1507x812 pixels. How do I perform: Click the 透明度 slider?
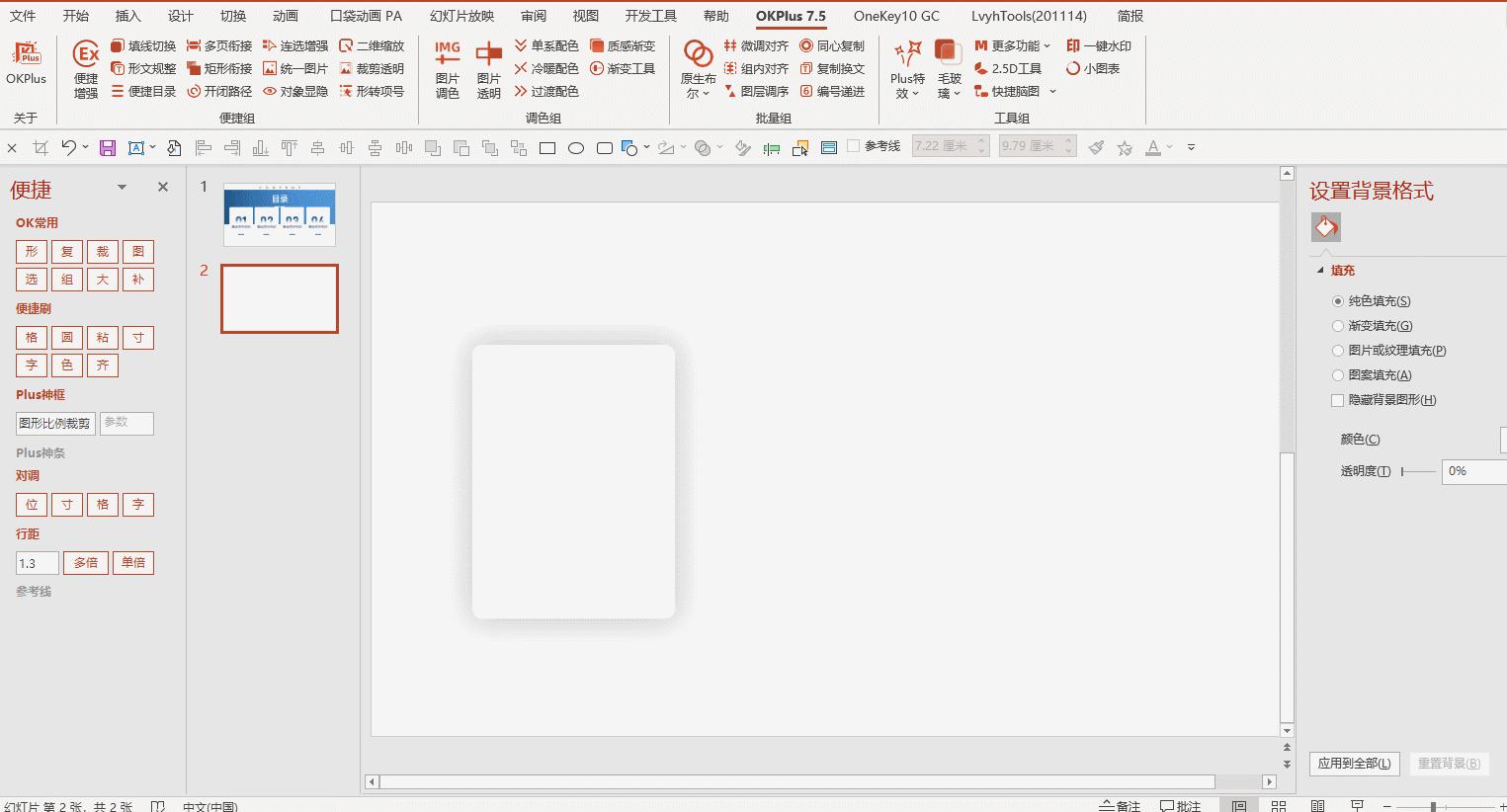[x=1418, y=472]
